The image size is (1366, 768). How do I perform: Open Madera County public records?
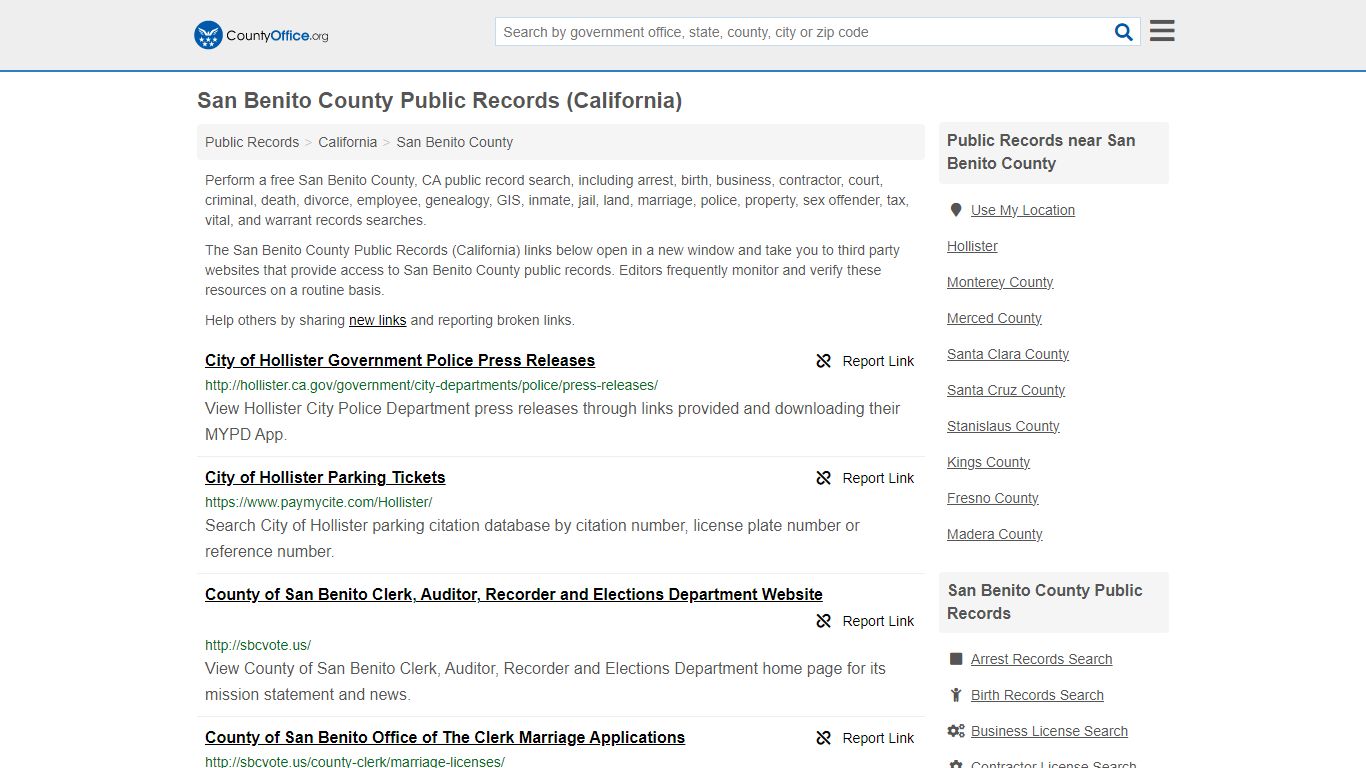(995, 534)
